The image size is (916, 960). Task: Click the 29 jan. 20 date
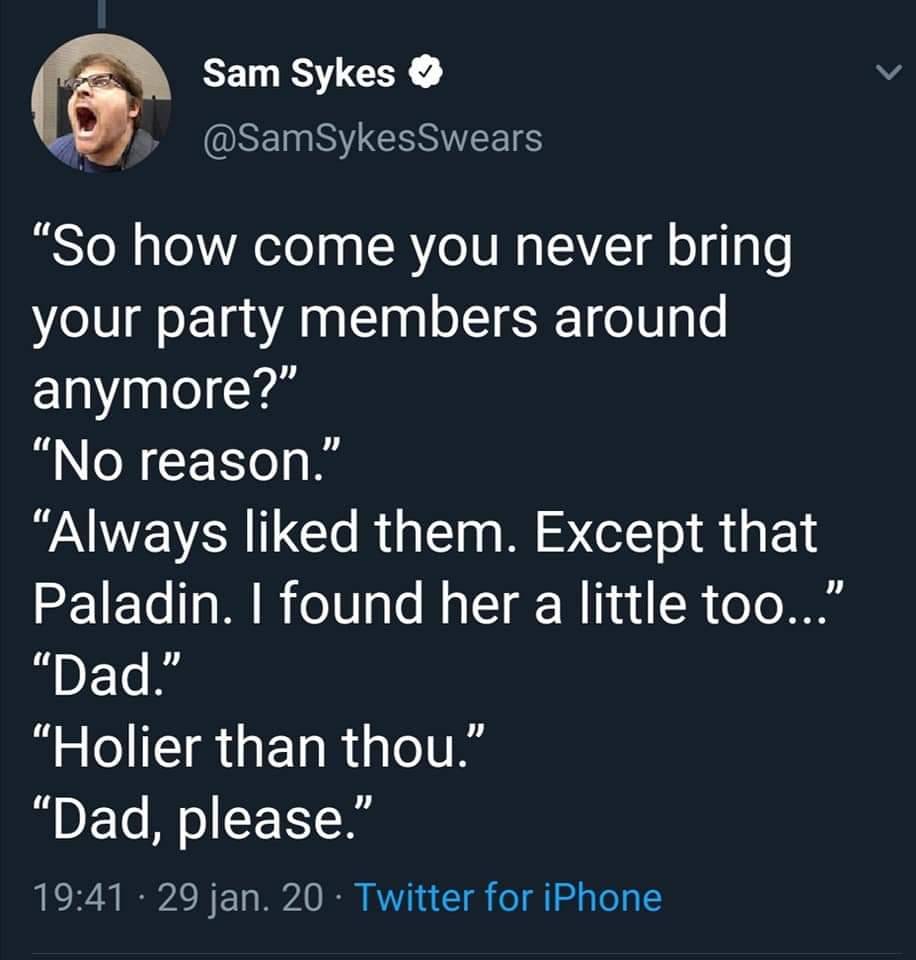coord(240,898)
